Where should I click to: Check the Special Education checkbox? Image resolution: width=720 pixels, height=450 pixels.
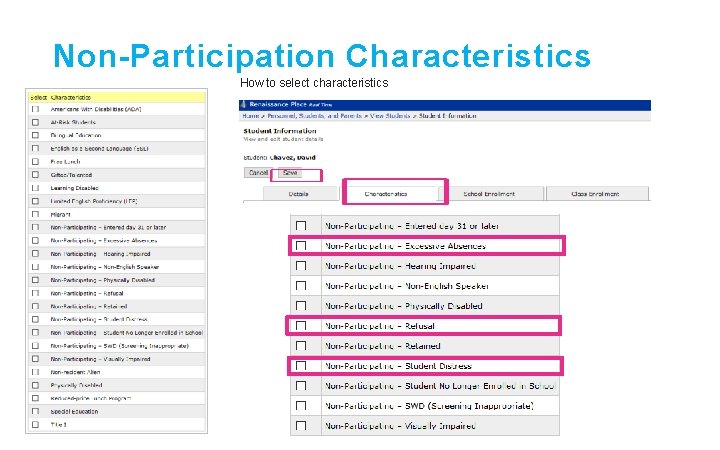36,411
